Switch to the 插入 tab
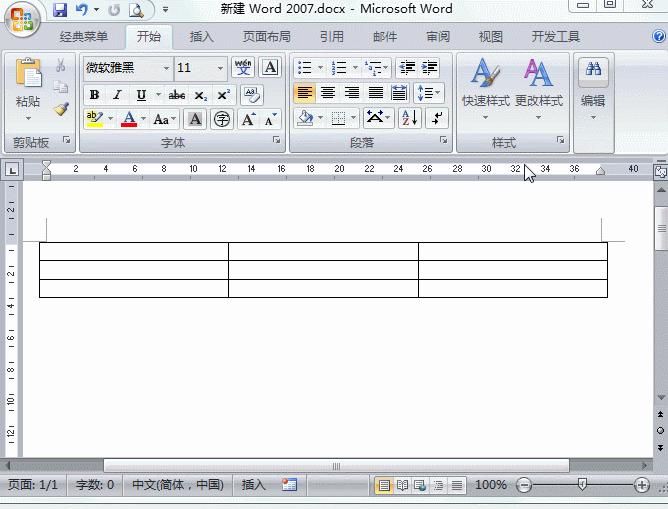The height and width of the screenshot is (509, 668). [201, 37]
